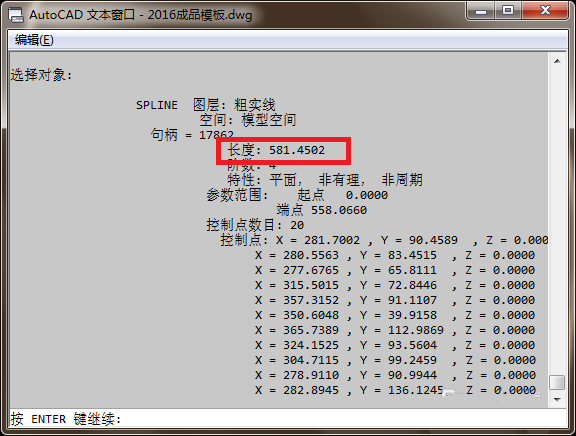Screen dimensions: 576x436
Task: Click the scrollbar down arrow
Action: [x=557, y=399]
